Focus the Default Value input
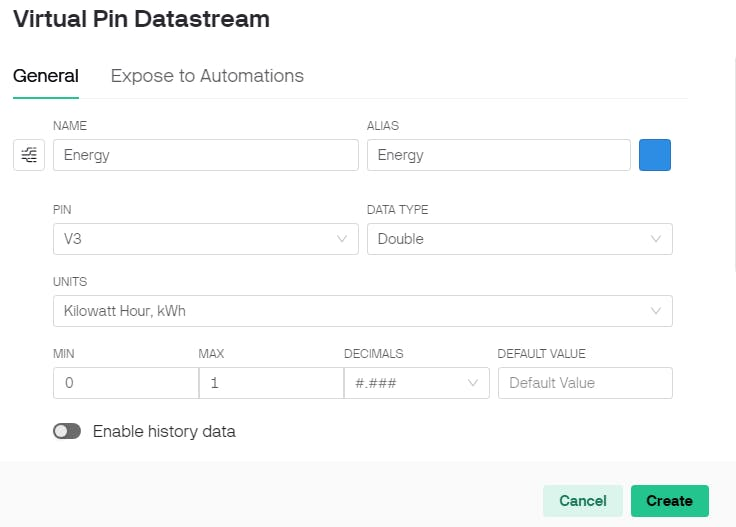 [x=585, y=383]
